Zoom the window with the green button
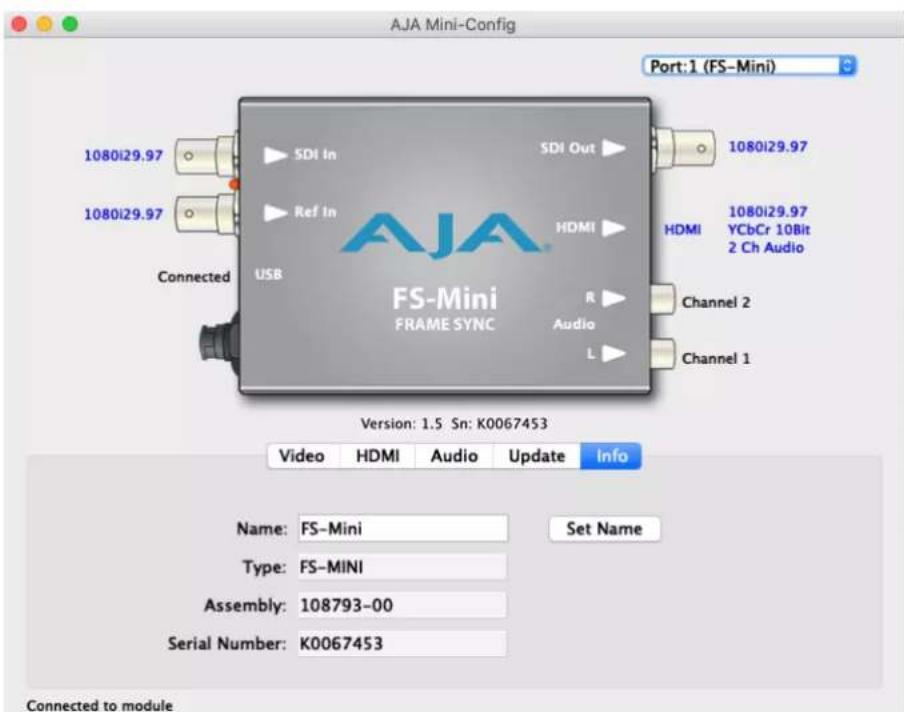 70,24
